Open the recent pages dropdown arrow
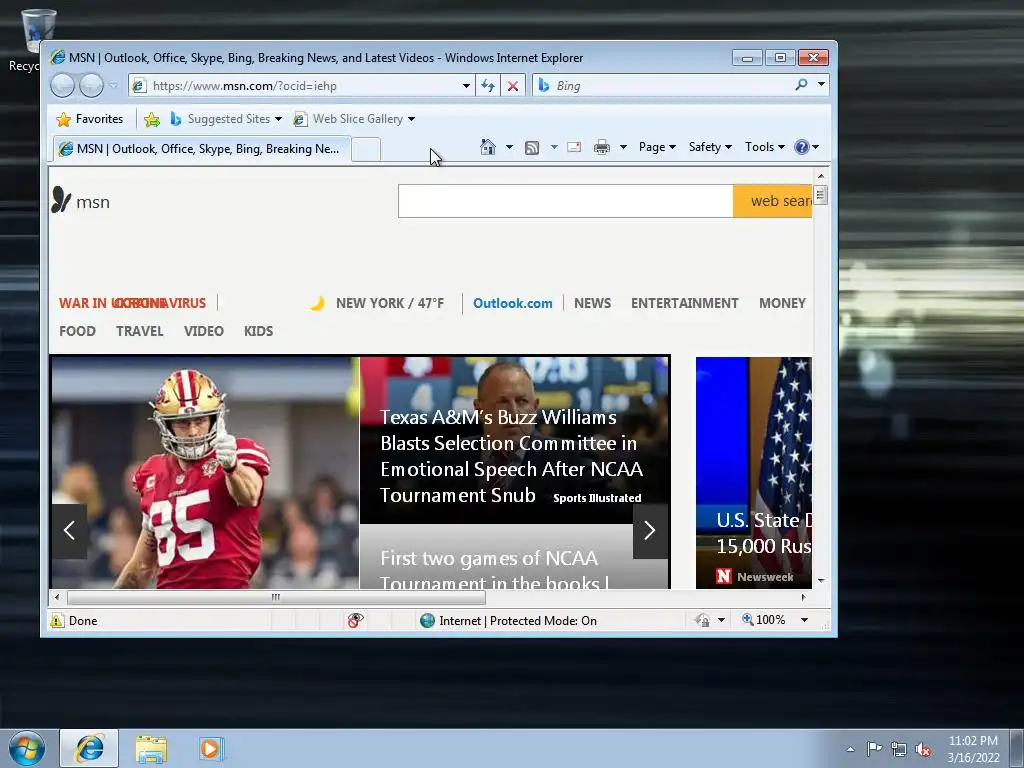 click(x=114, y=86)
